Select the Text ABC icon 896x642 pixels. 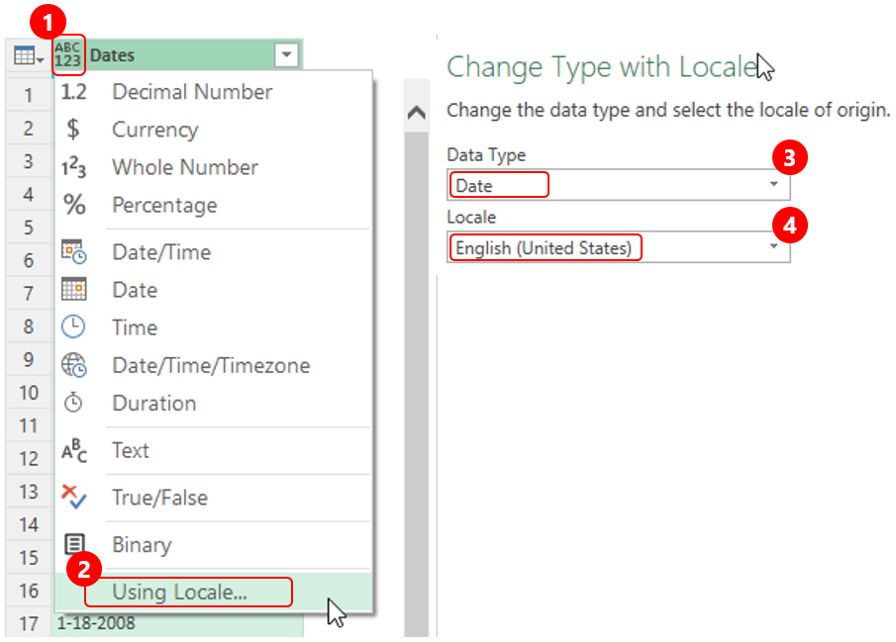point(76,451)
